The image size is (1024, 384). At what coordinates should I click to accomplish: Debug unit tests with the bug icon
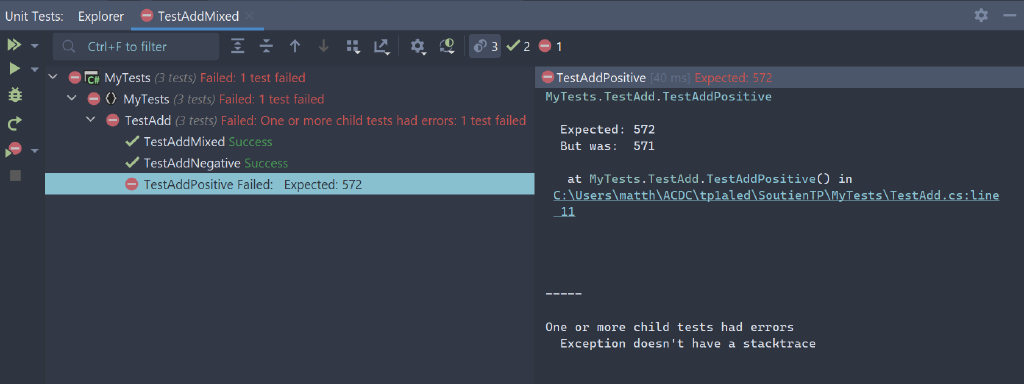tap(14, 95)
